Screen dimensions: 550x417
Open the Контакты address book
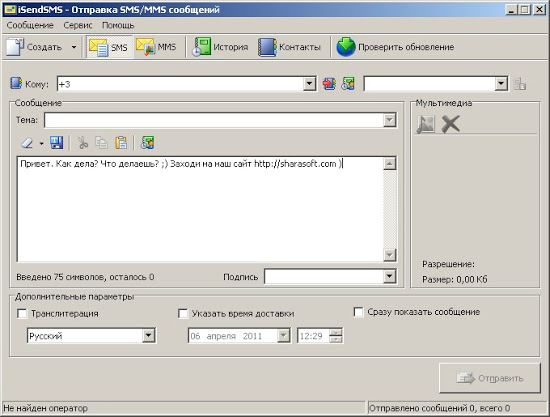[290, 47]
